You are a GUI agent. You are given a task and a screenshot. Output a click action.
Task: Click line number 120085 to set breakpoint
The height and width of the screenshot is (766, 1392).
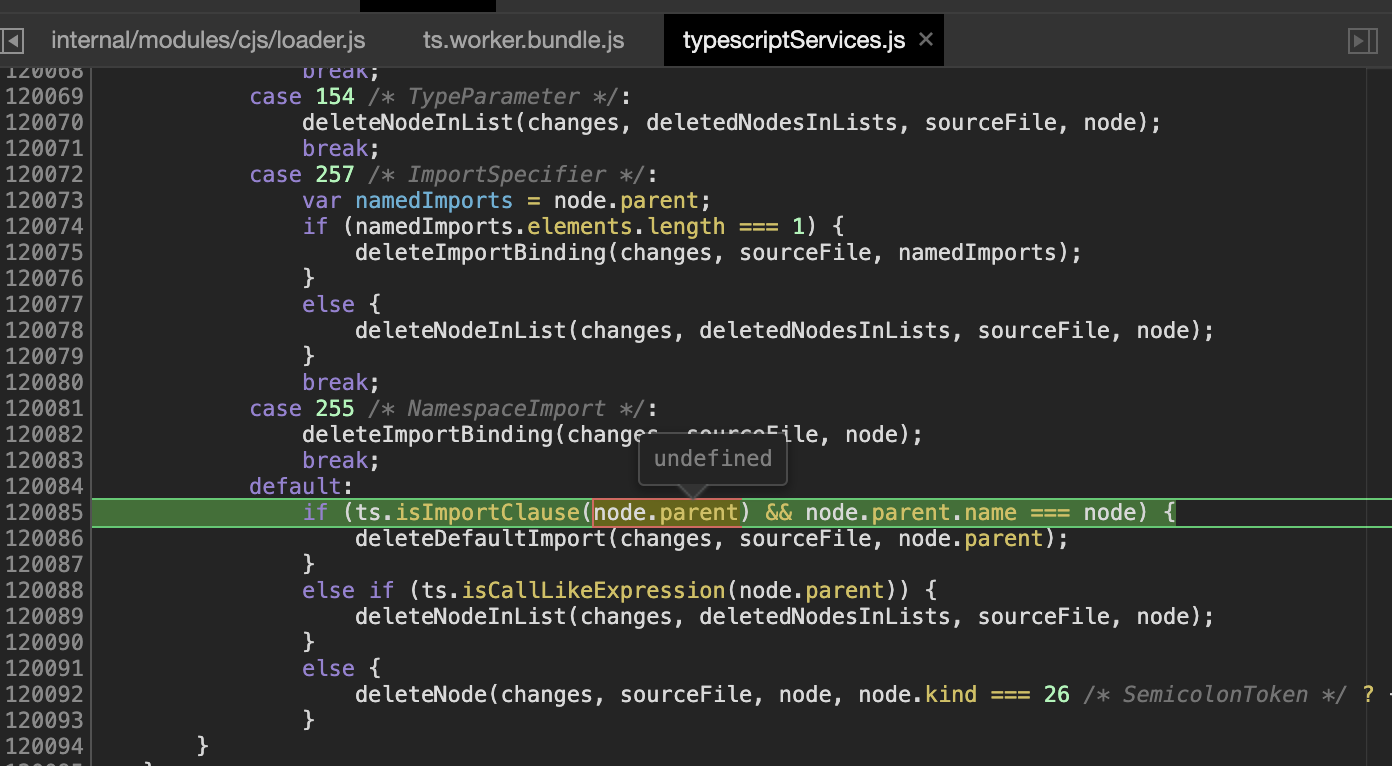(x=45, y=512)
